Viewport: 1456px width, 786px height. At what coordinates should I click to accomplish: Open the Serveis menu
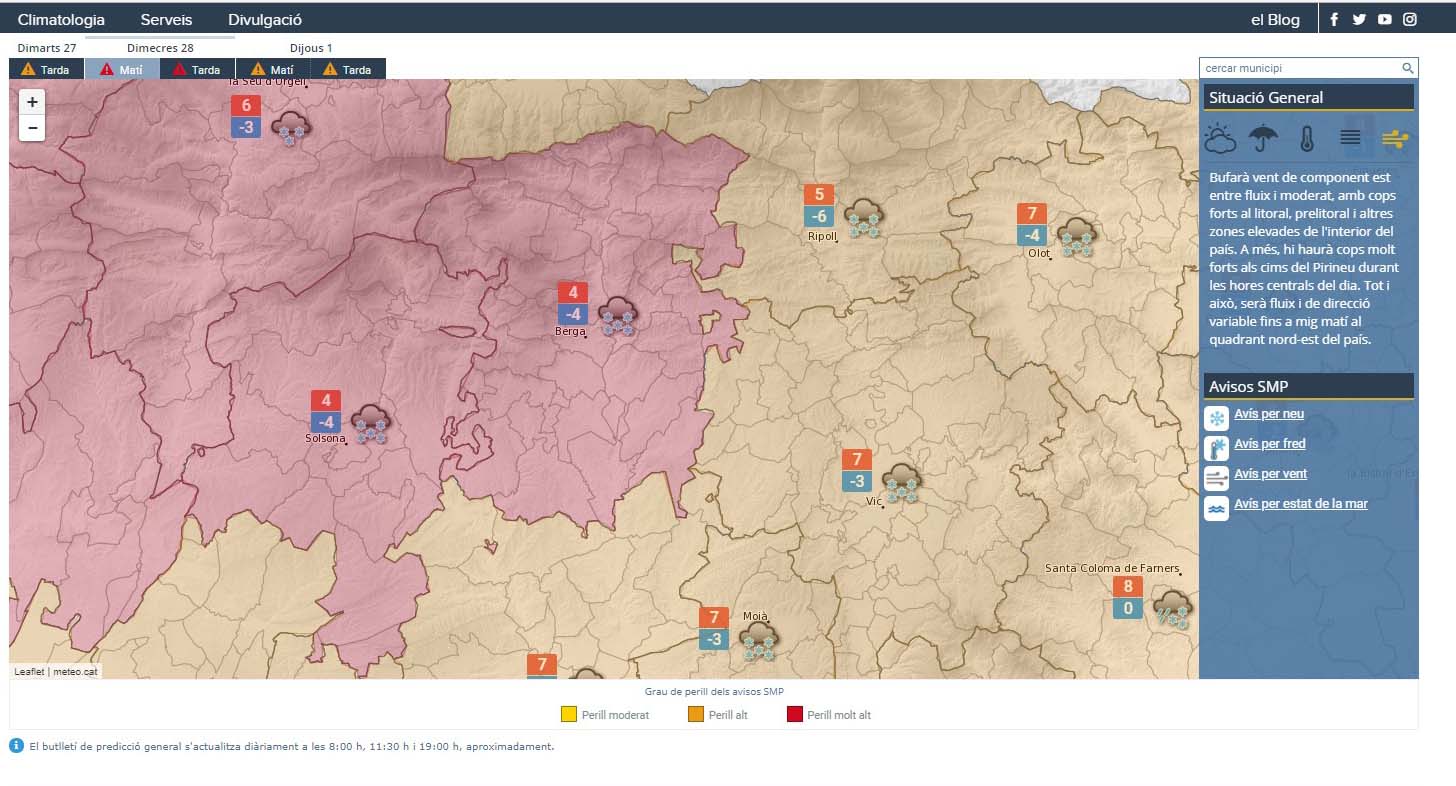pyautogui.click(x=166, y=20)
